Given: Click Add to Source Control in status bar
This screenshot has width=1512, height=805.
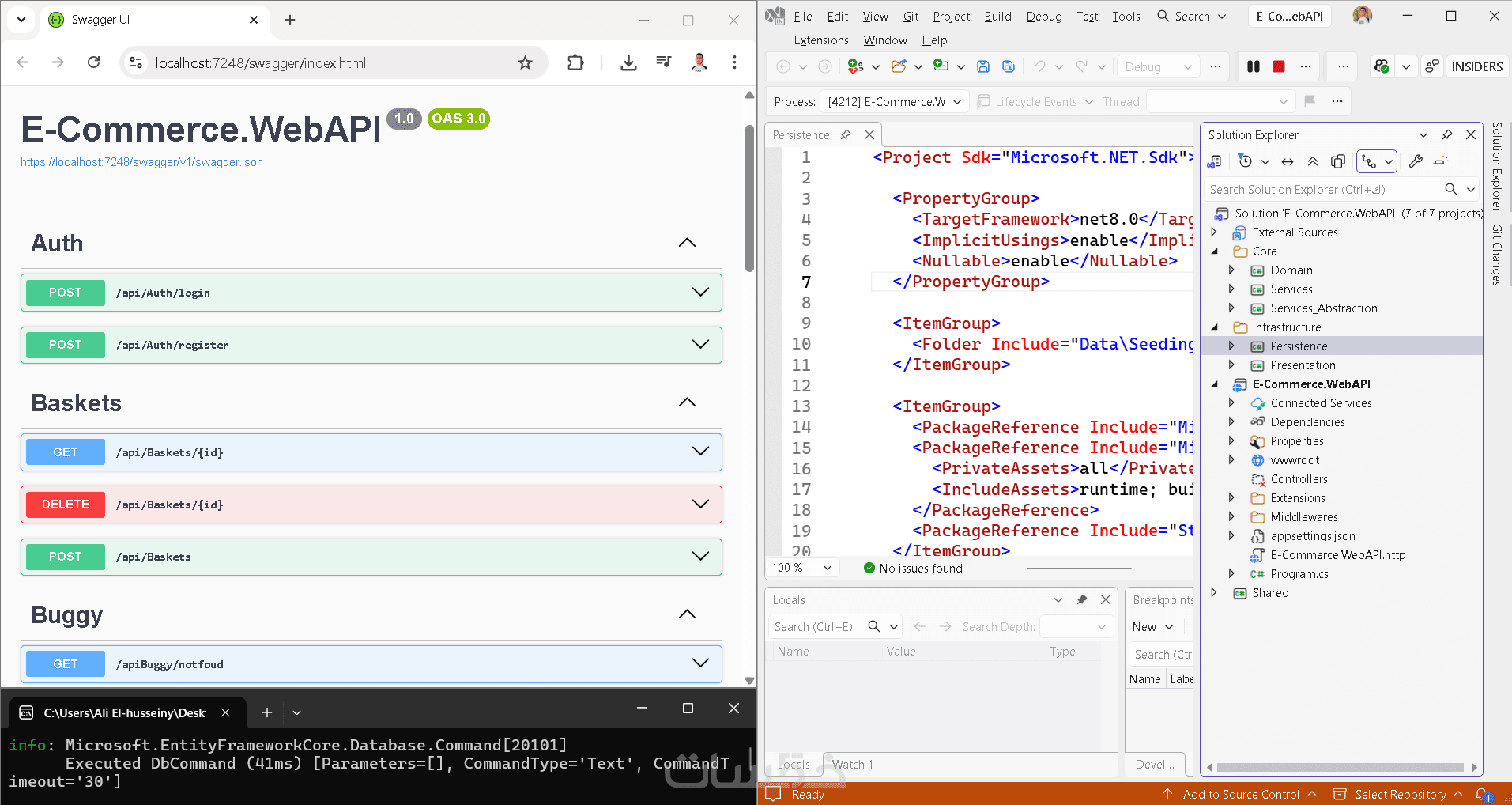Looking at the screenshot, I should click(x=1239, y=795).
